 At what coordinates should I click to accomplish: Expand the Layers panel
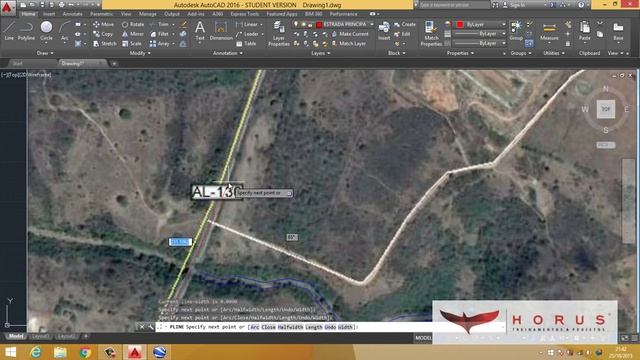click(321, 53)
